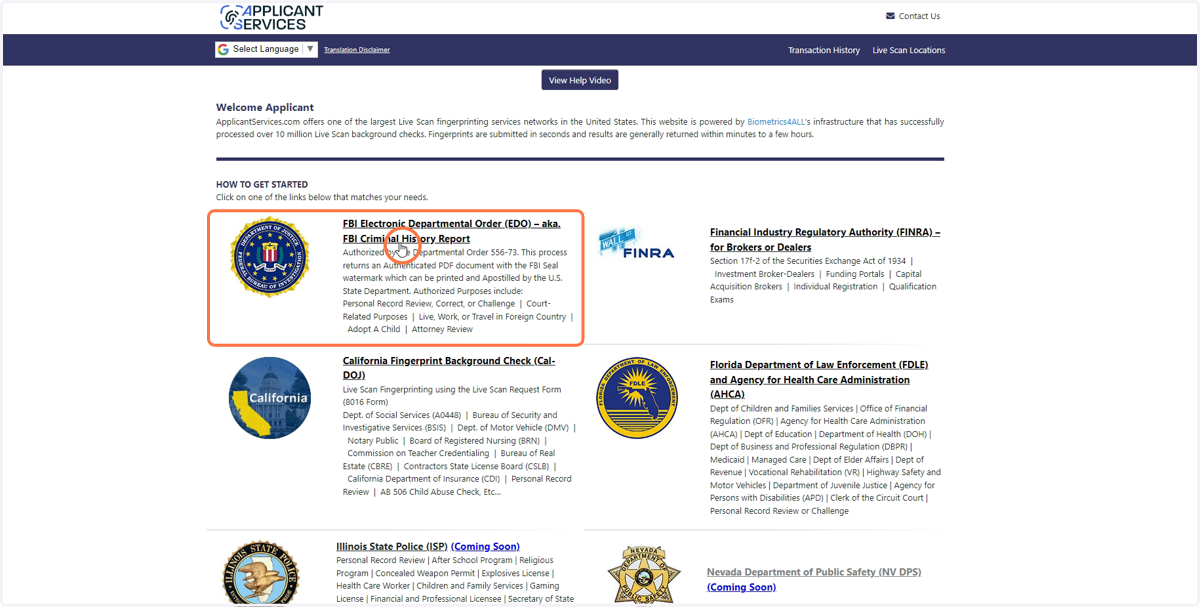Click the 'Welcome Applicant' heading
Screen dimensions: 1200x607
[265, 107]
